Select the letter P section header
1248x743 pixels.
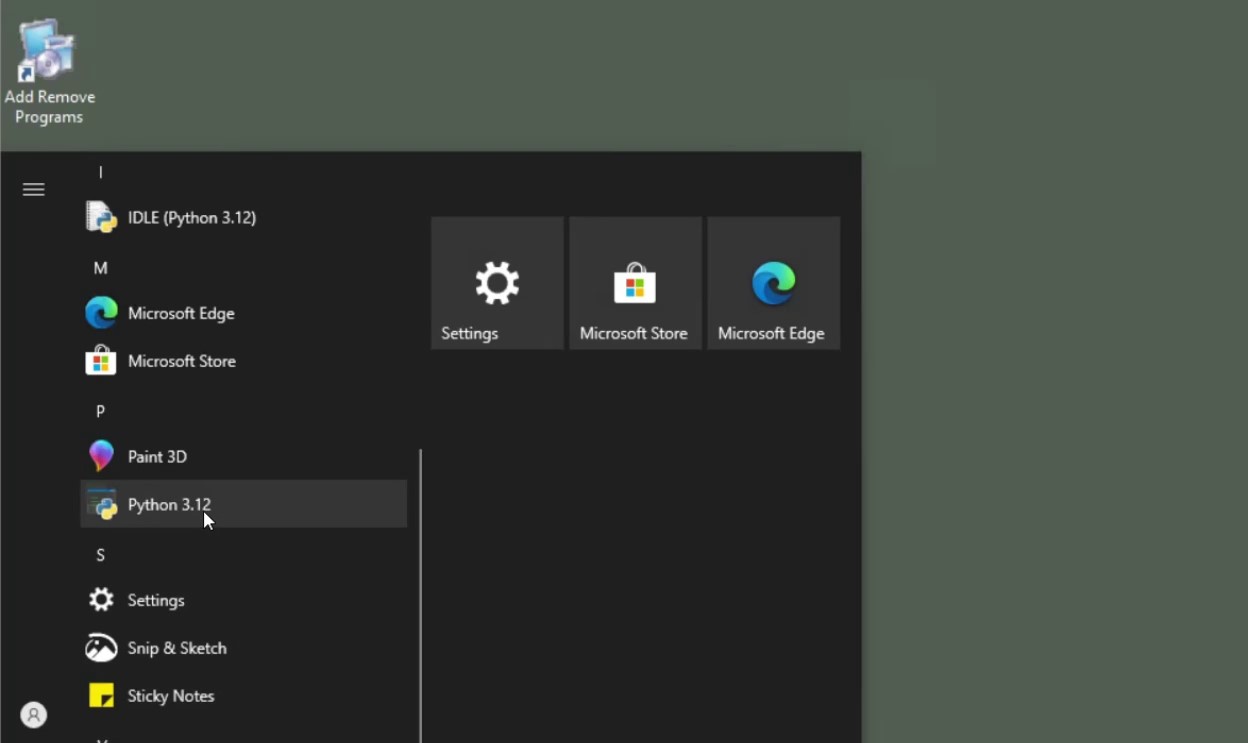point(100,411)
